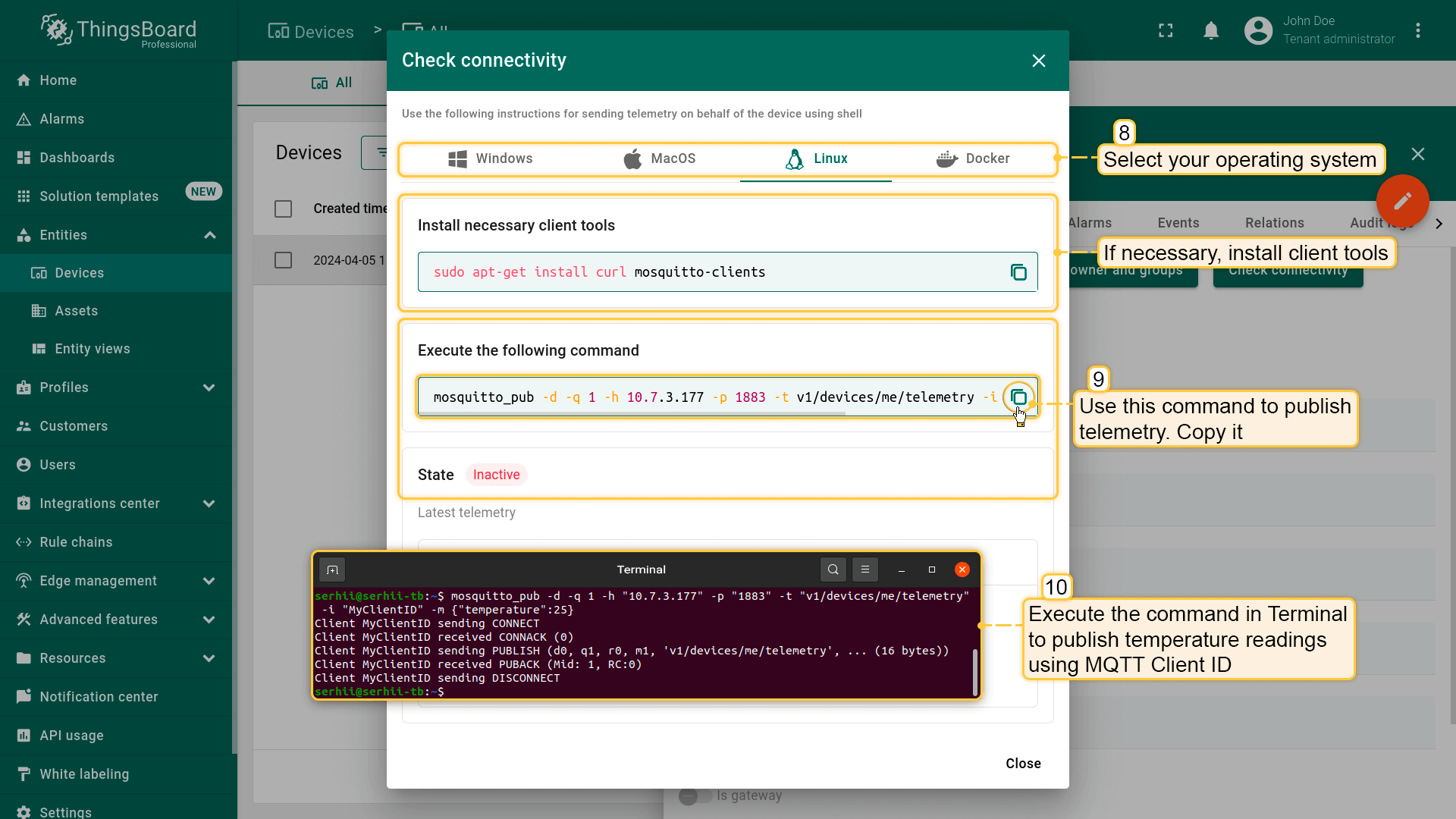This screenshot has width=1456, height=819.
Task: Click the terminal search icon
Action: coord(833,570)
